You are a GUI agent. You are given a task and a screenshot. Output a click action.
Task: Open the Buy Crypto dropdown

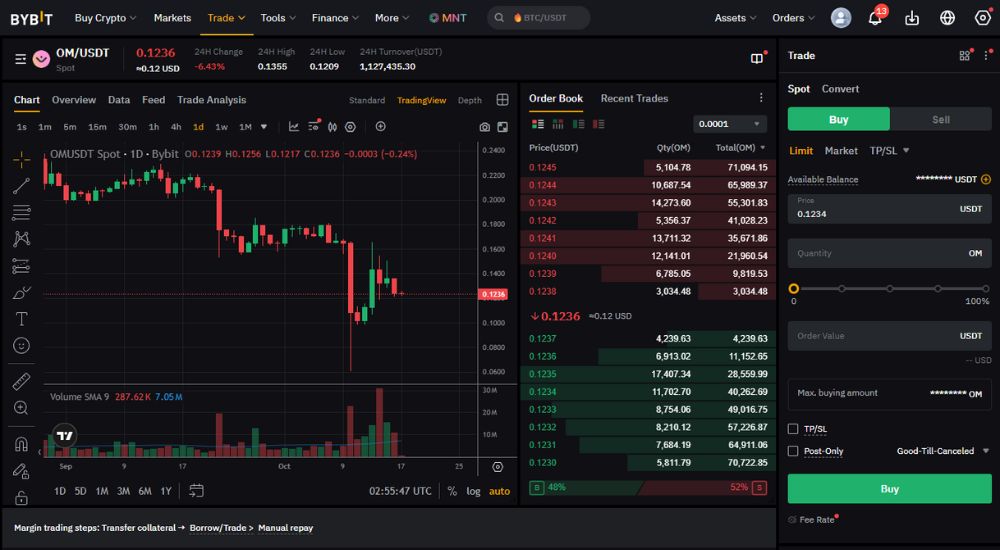105,18
